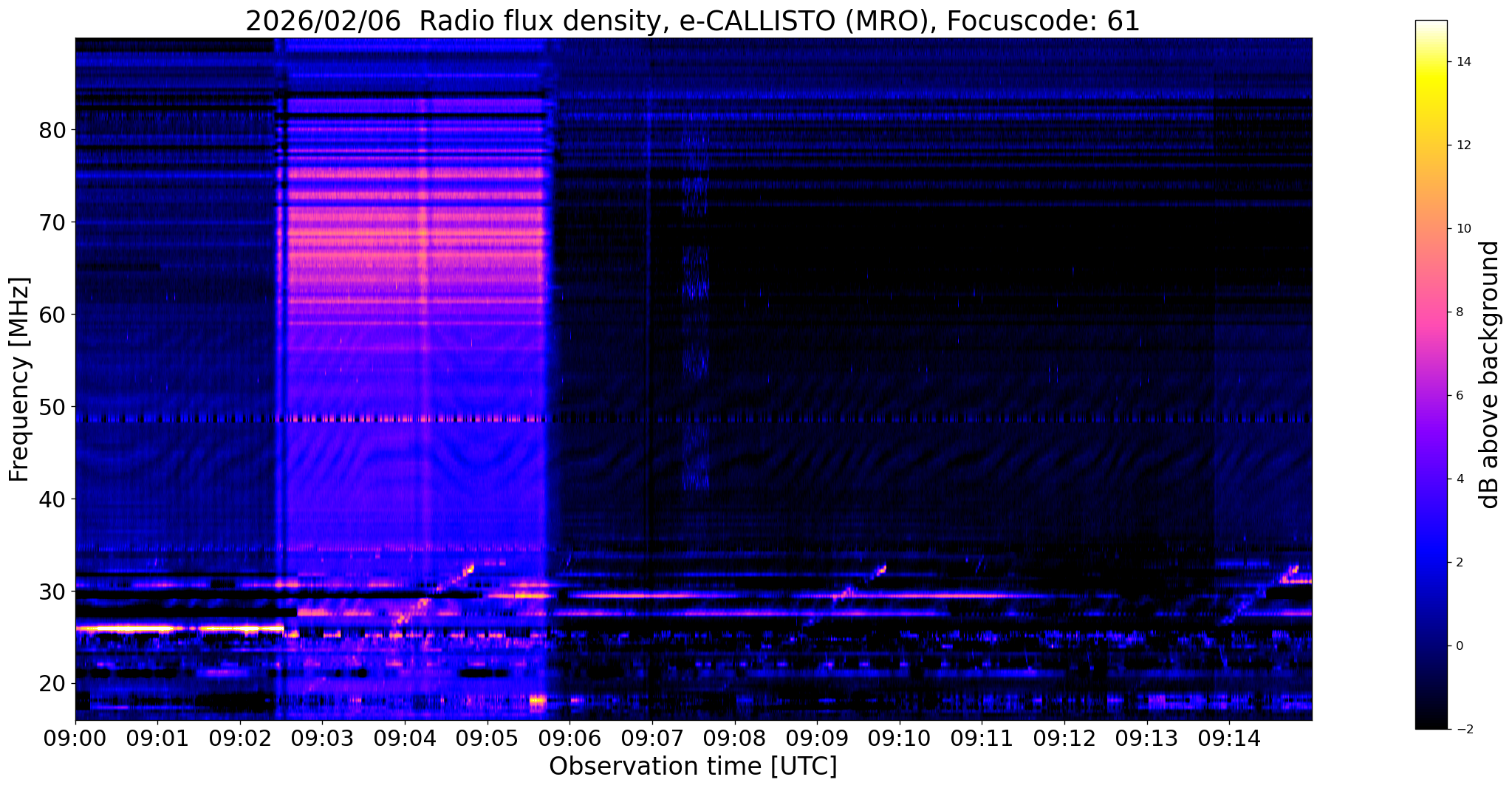Click the 09:13 time tick label
The height and width of the screenshot is (788, 1512).
point(1147,739)
